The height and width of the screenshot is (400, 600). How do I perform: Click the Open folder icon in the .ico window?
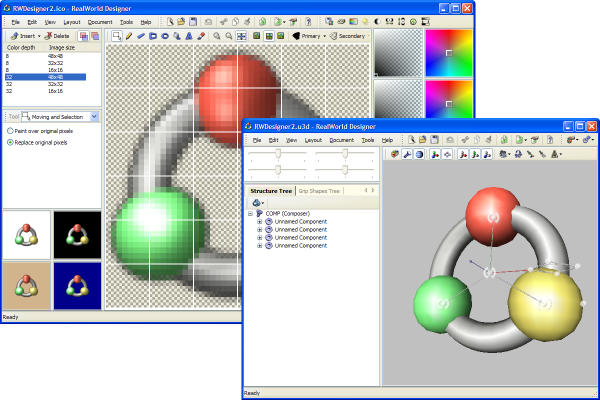coord(181,22)
